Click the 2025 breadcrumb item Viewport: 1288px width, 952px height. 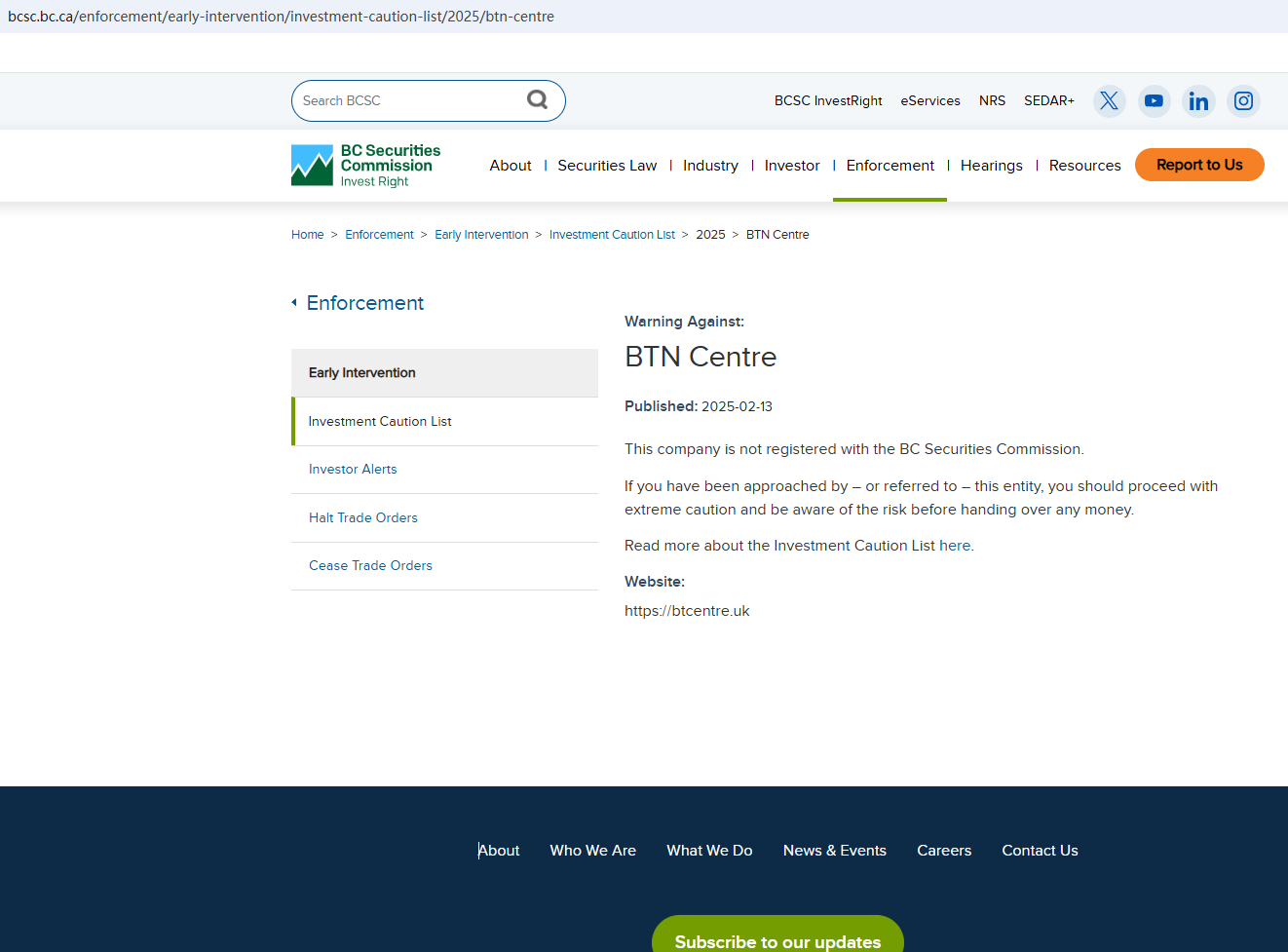[710, 235]
